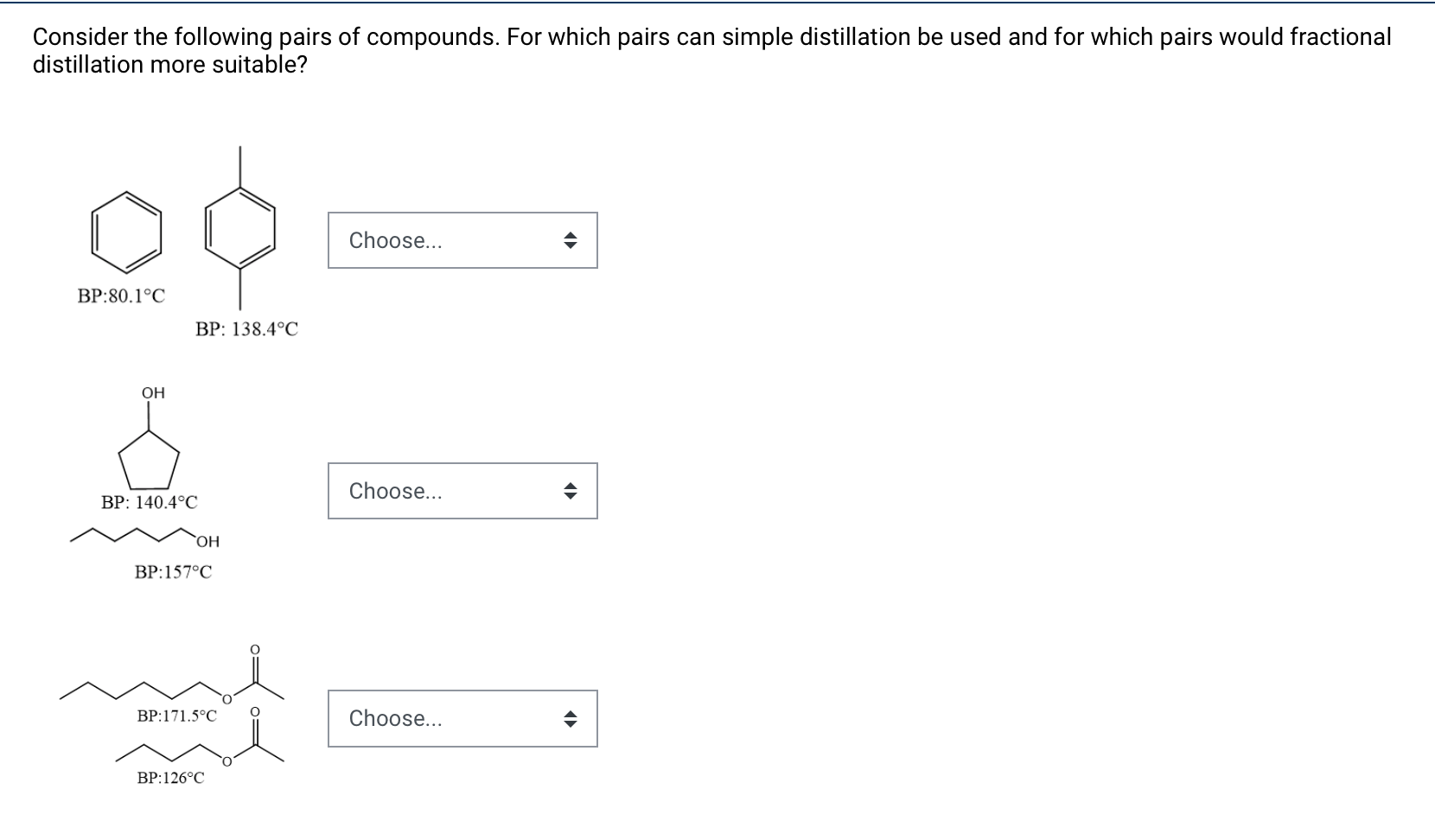The image size is (1435, 840).
Task: Click the BP:80.1°C boiling point label
Action: (120, 297)
